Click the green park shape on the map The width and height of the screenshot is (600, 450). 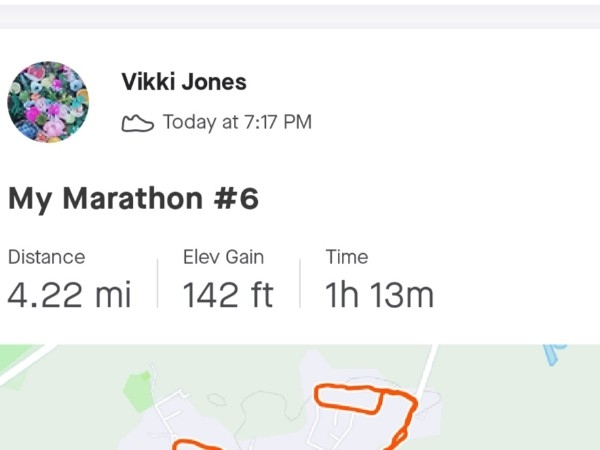pyautogui.click(x=137, y=389)
